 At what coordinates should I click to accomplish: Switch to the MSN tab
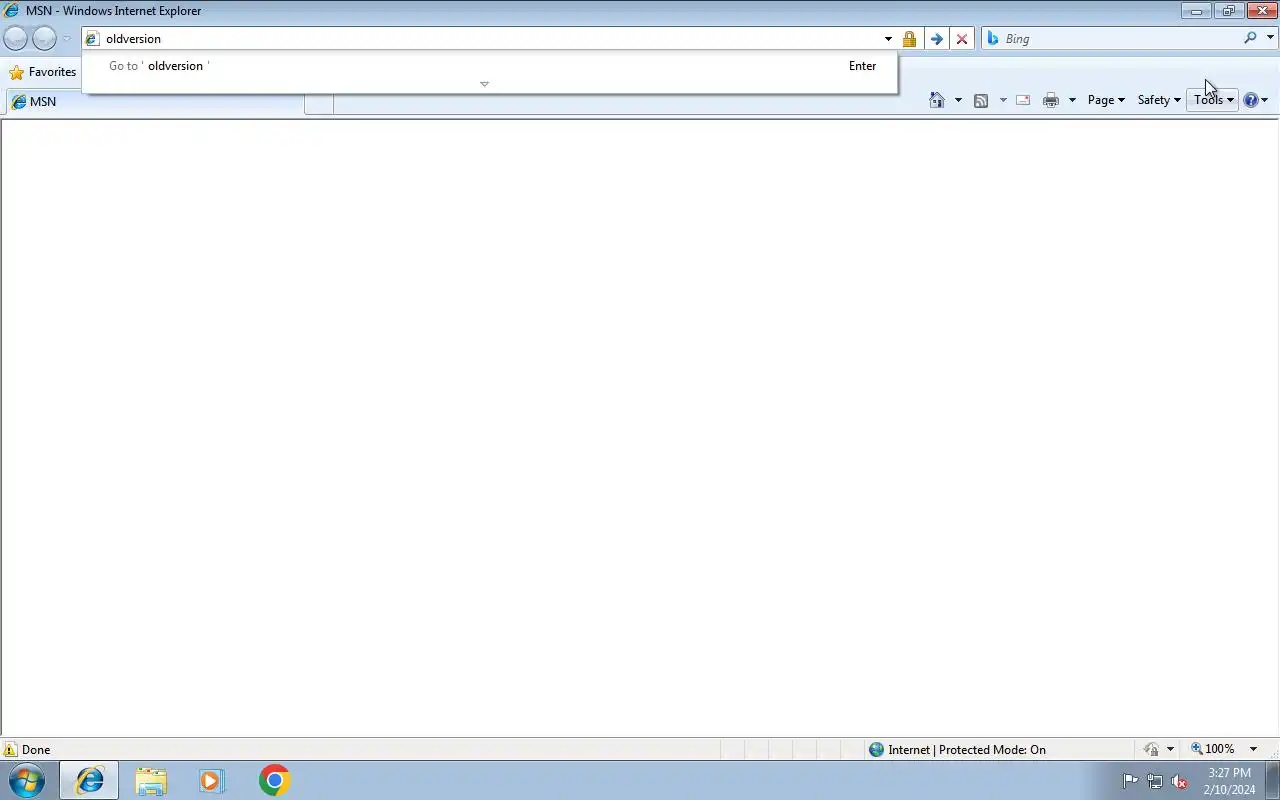click(154, 102)
